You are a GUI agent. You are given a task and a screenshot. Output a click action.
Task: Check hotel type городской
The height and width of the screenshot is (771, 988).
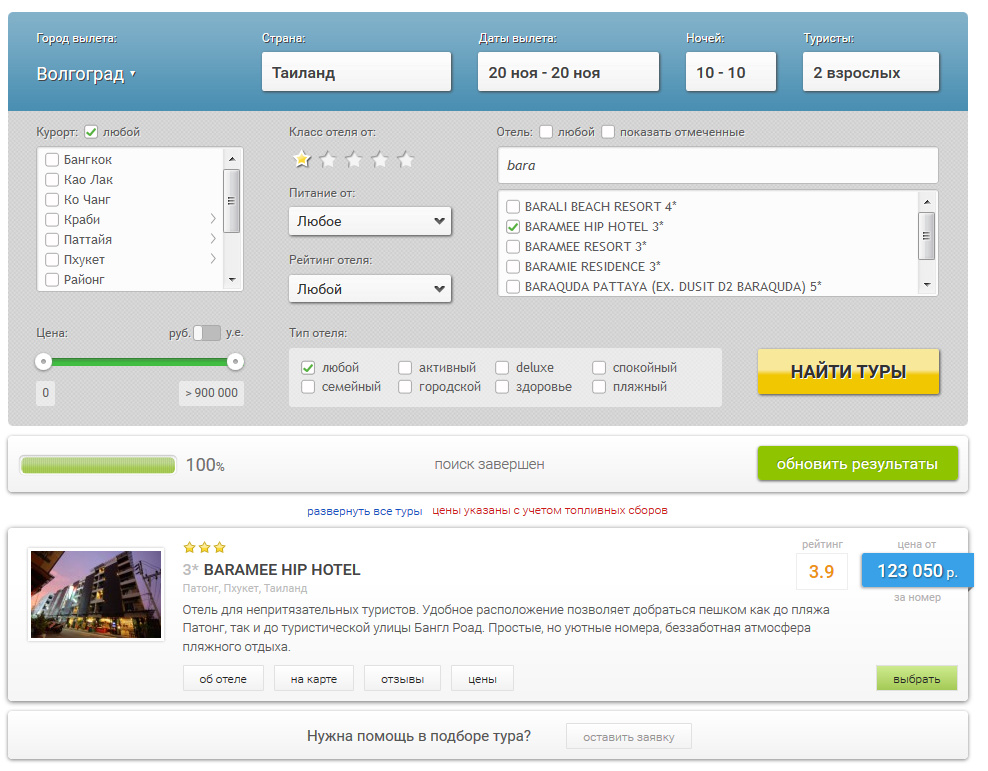pyautogui.click(x=405, y=387)
